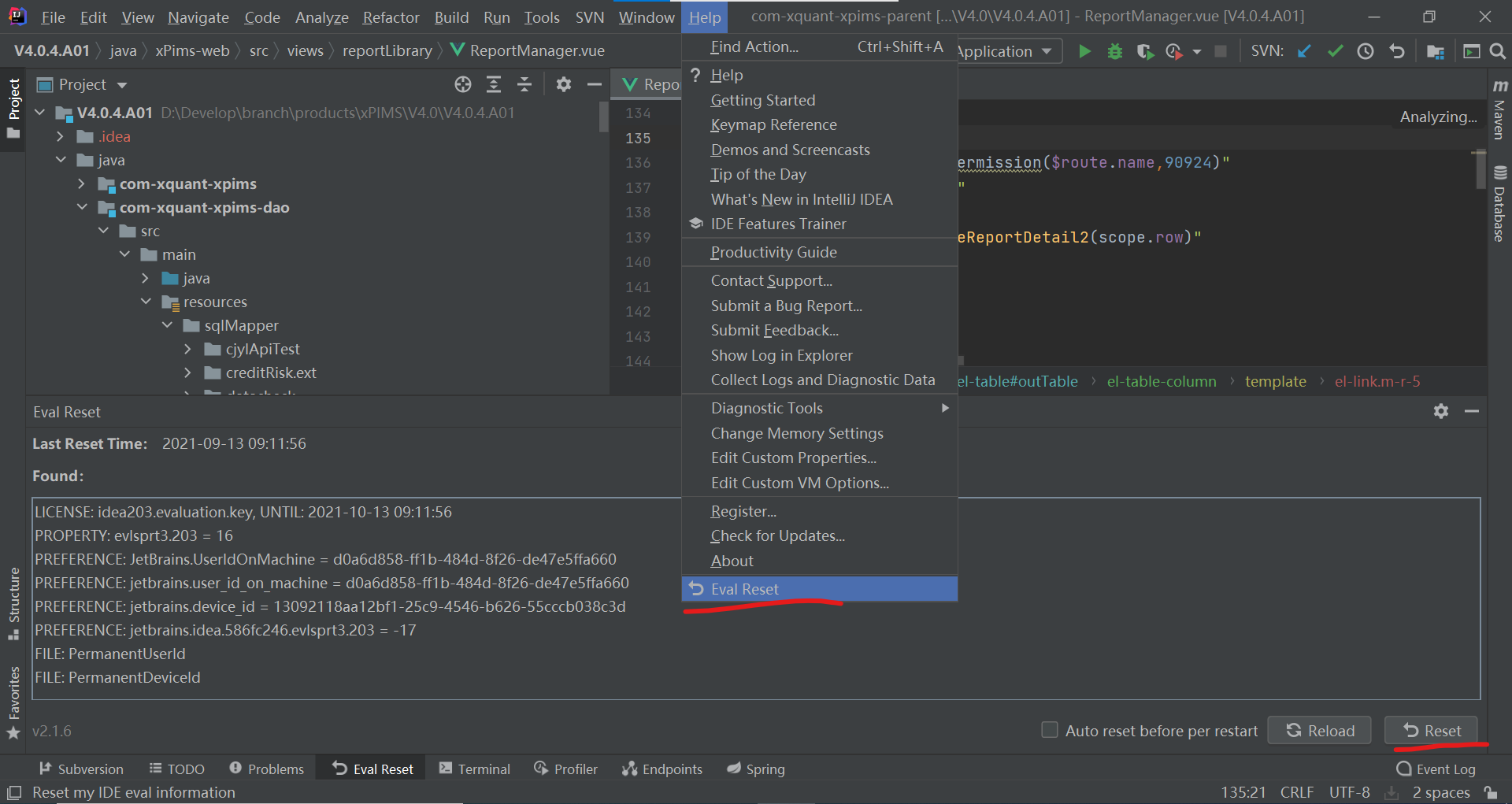The image size is (1512, 804).
Task: Open the Database side tool window
Action: pos(1500,203)
